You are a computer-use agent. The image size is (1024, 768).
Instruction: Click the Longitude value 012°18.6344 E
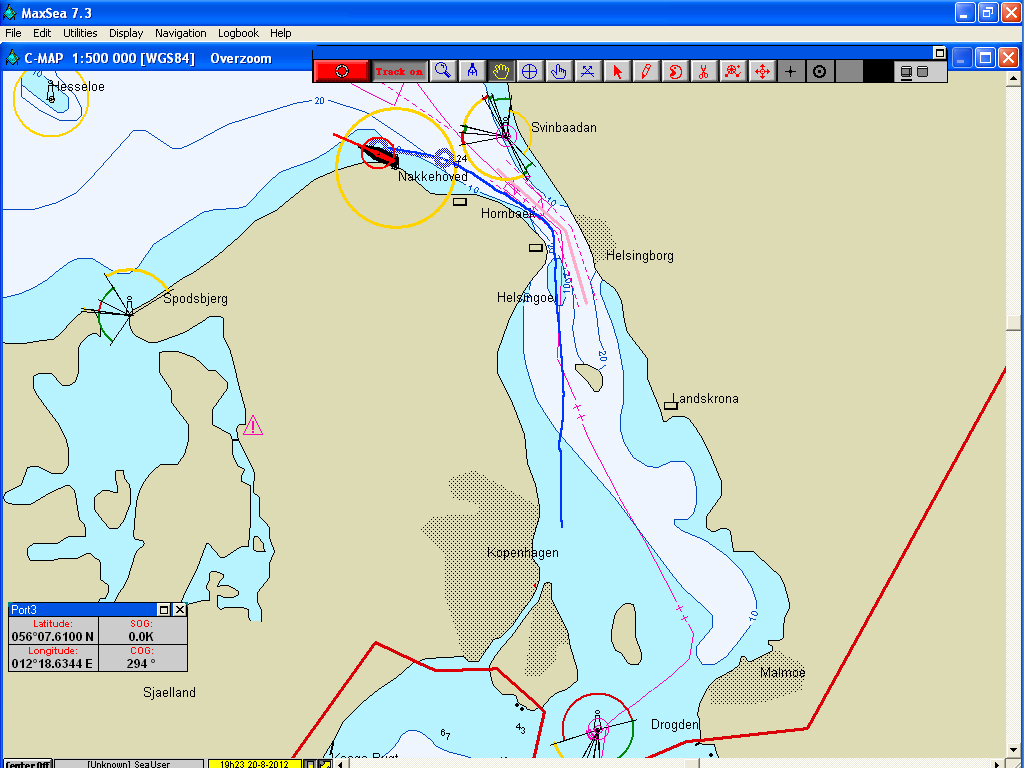coord(53,664)
